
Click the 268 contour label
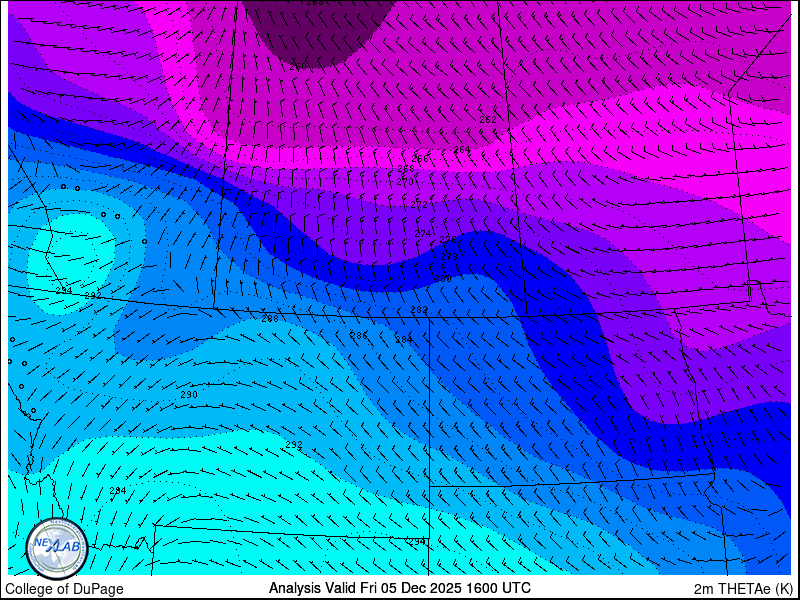click(x=406, y=169)
